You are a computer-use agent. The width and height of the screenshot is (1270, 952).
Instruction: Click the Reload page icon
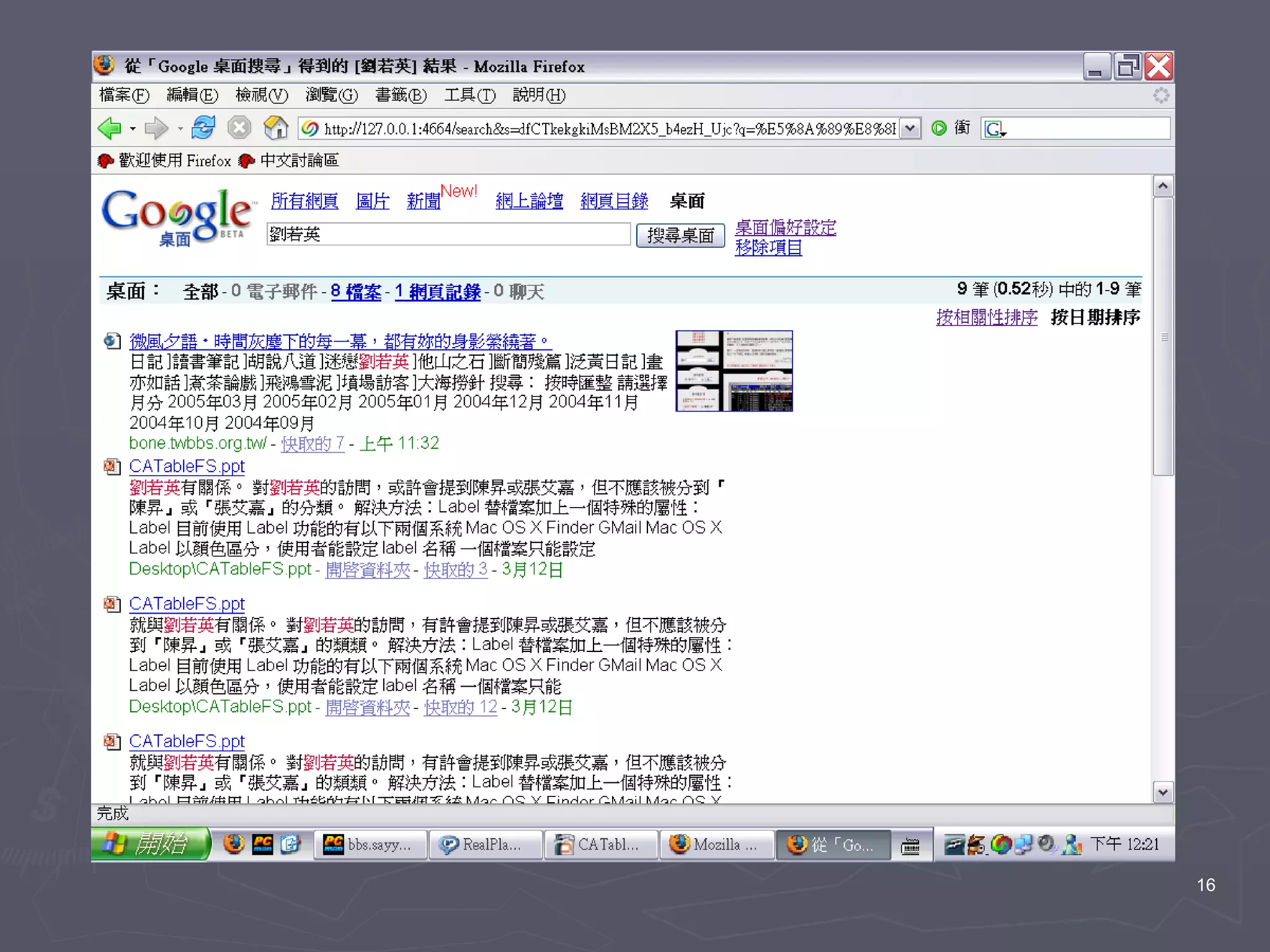[203, 128]
